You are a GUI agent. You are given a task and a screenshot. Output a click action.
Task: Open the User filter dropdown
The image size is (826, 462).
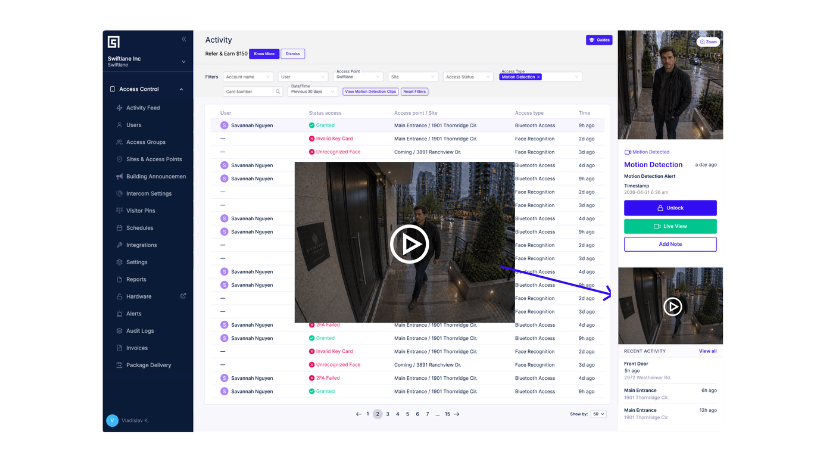pos(303,77)
